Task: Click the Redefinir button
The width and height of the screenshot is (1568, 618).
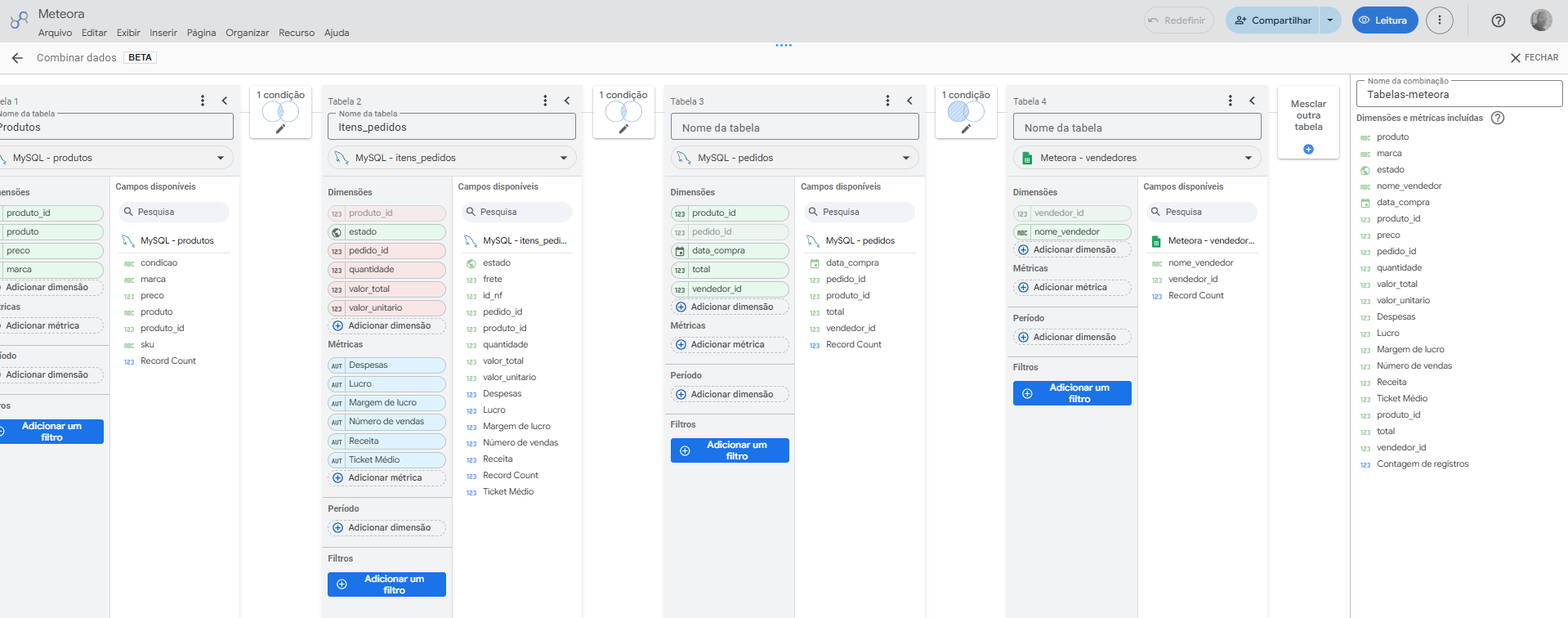Action: click(x=1178, y=20)
